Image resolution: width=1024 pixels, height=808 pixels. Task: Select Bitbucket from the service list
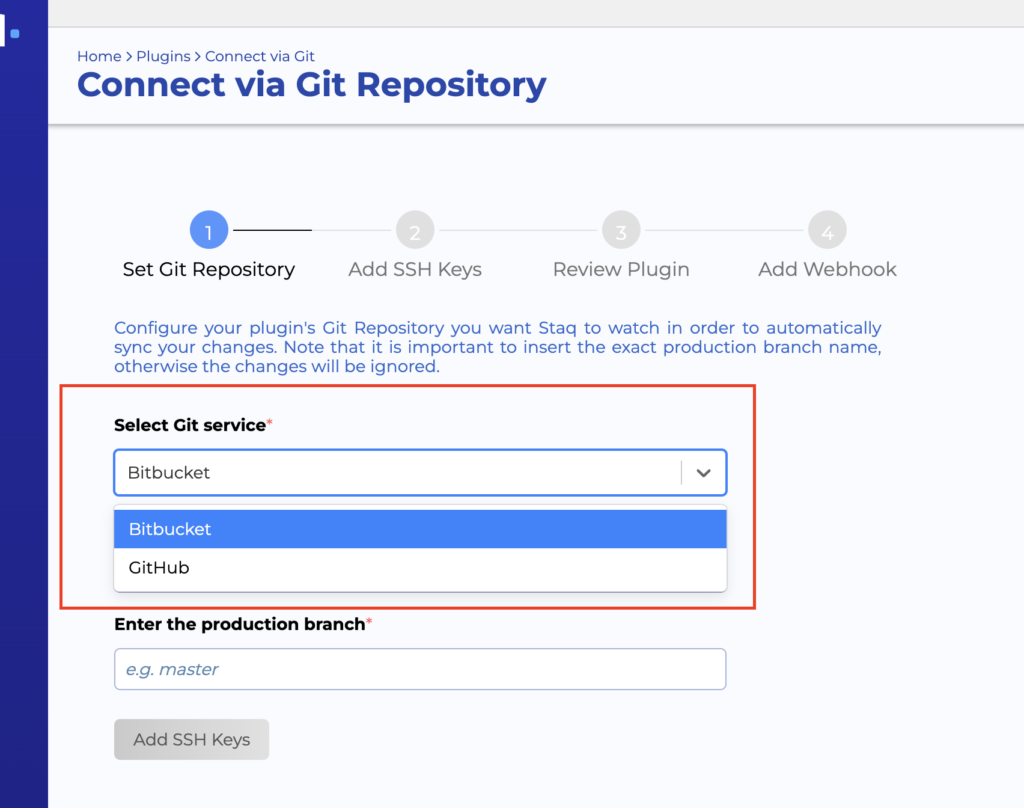tap(420, 528)
